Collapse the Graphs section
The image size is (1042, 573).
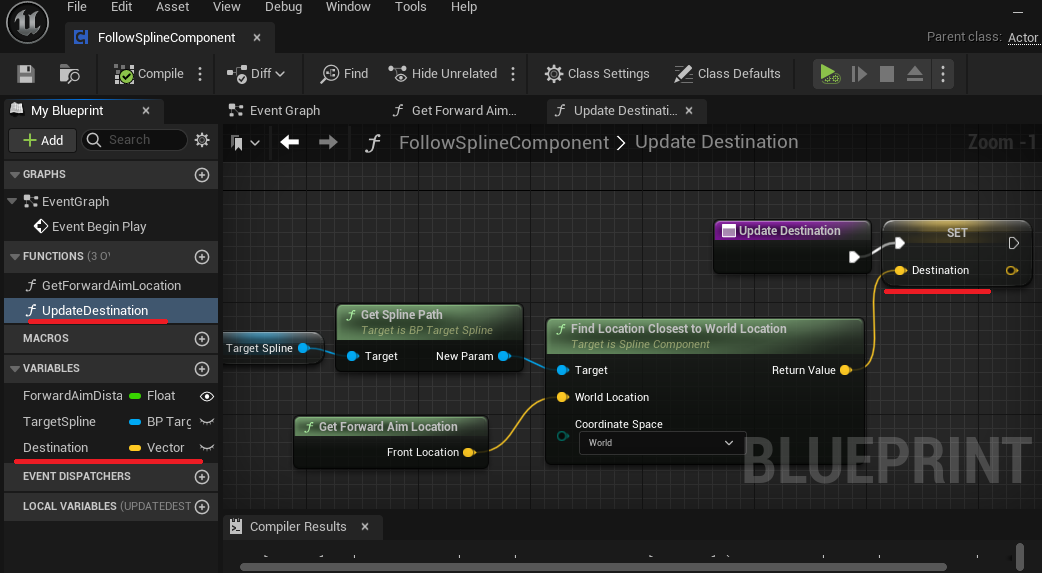(x=15, y=175)
